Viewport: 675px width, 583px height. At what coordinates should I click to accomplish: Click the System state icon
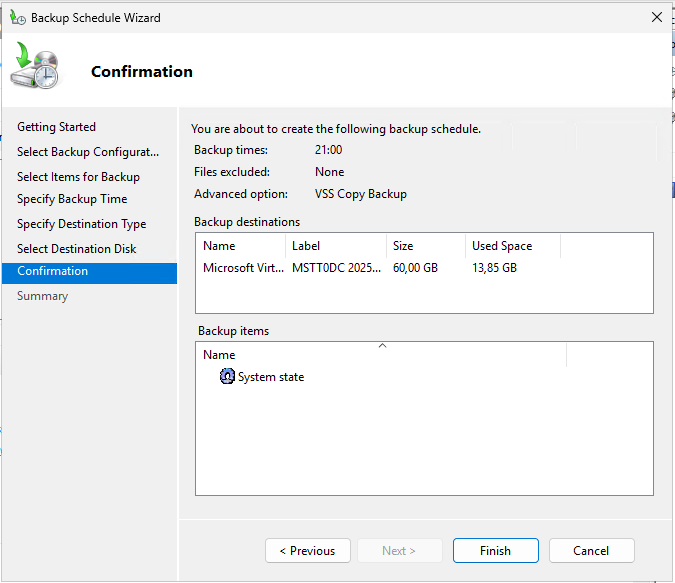(228, 377)
